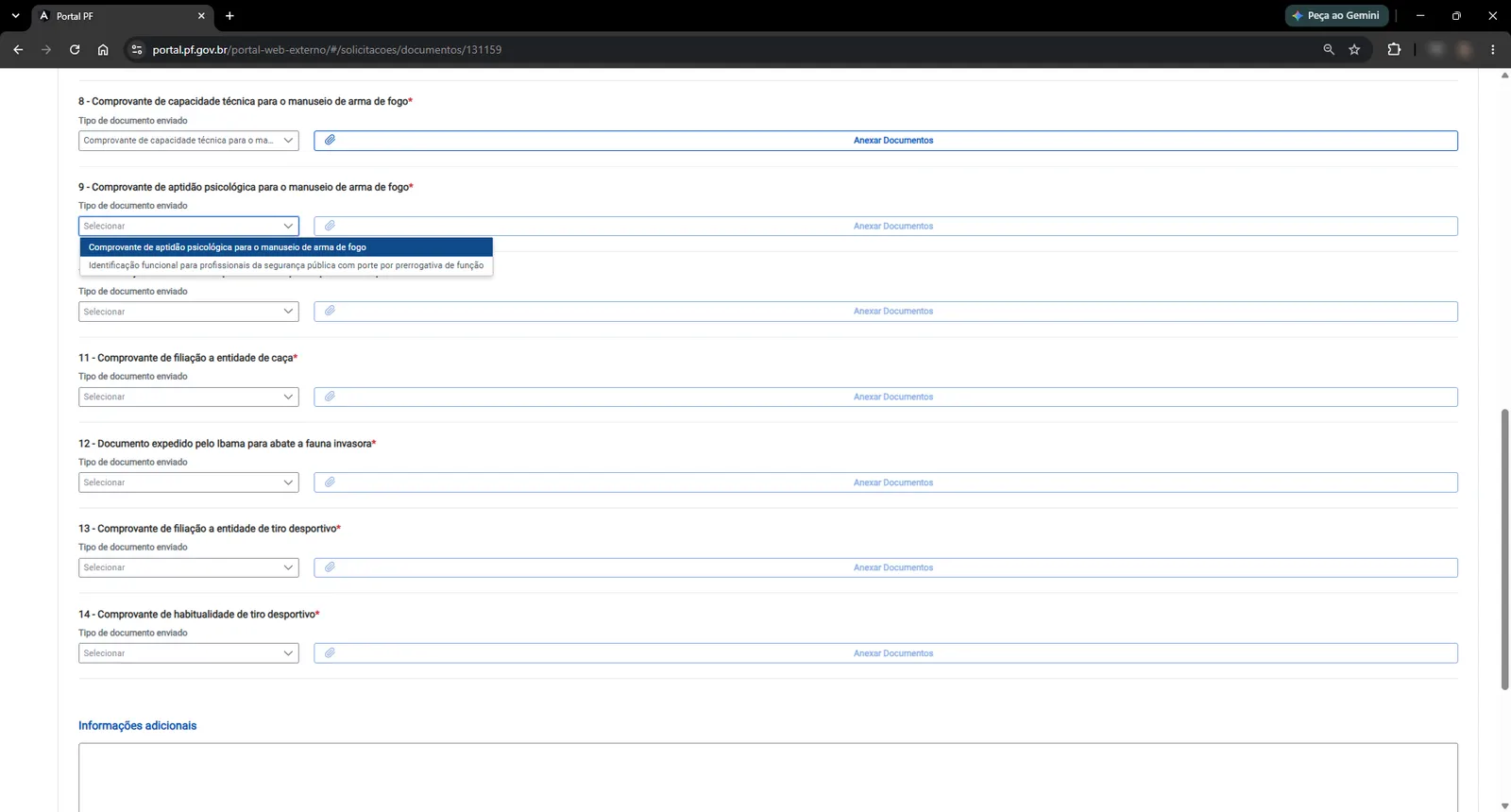Open the tab search chevron
Viewport: 1511px width, 812px height.
(15, 16)
